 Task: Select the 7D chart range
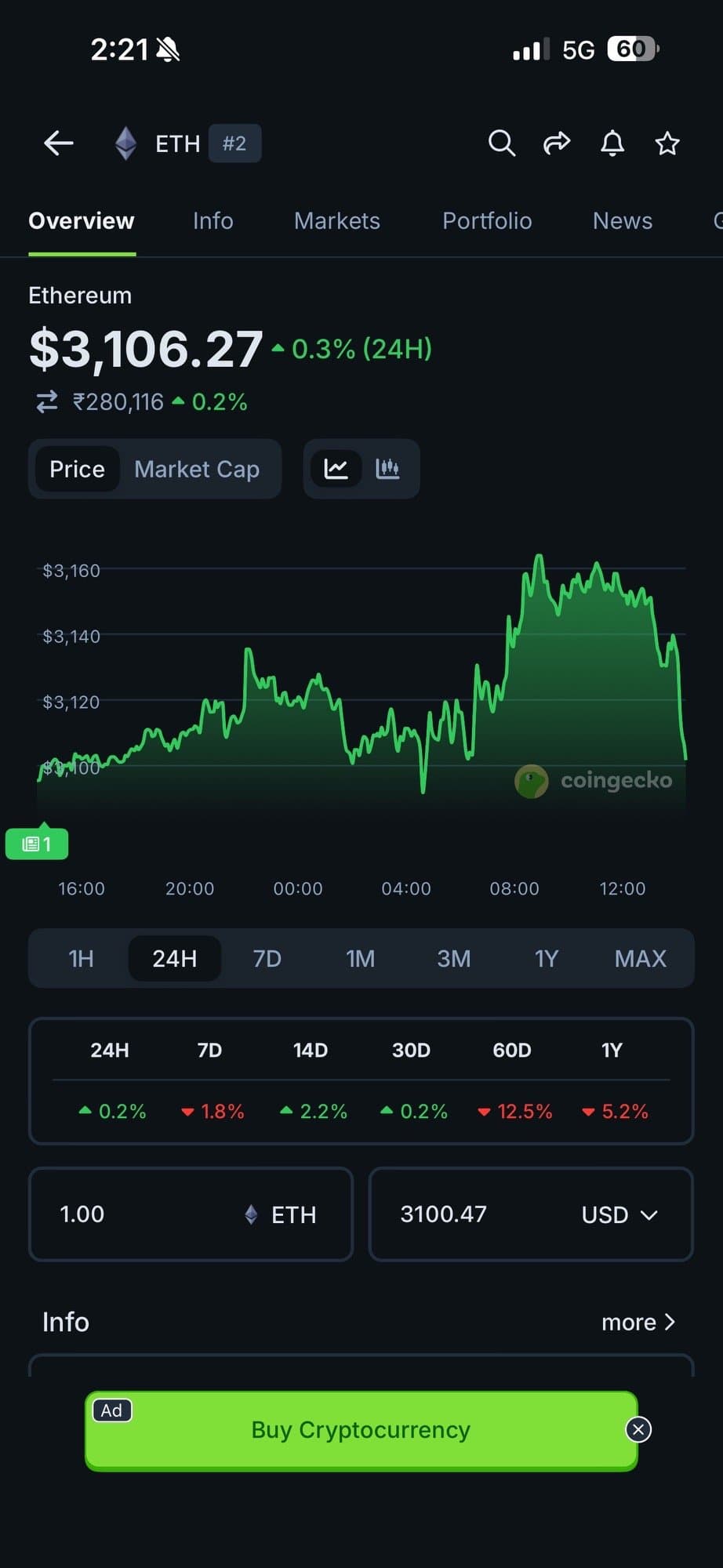267,958
